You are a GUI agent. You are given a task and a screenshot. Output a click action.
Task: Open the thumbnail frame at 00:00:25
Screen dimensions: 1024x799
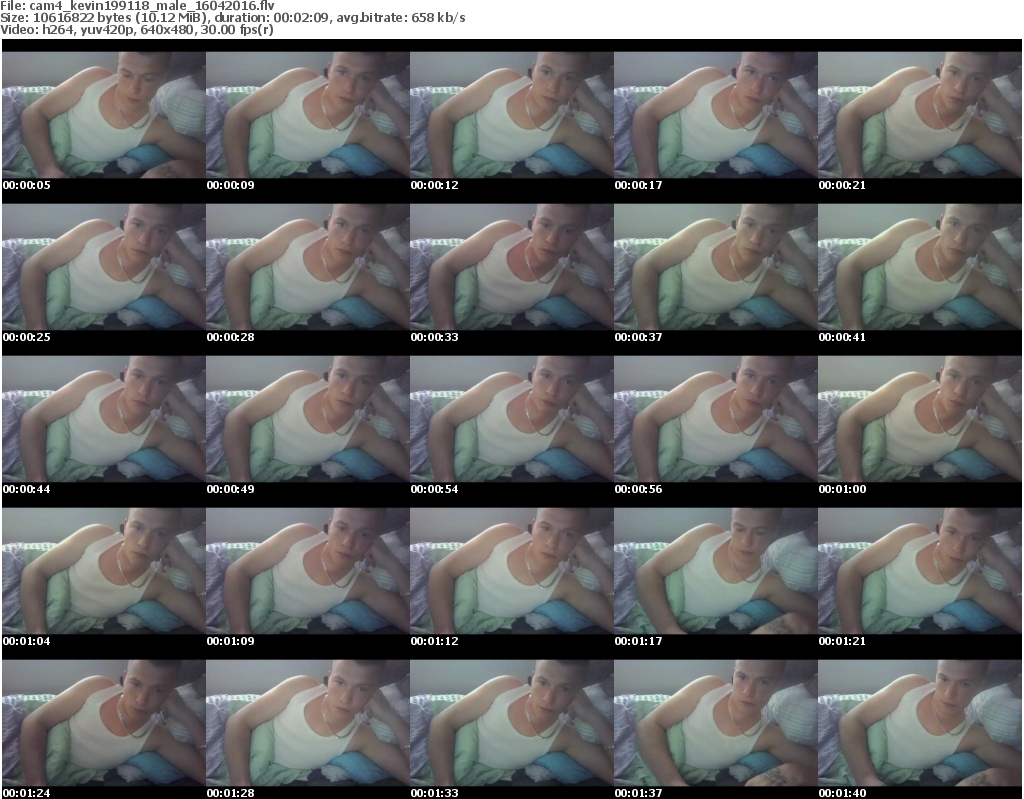point(104,267)
